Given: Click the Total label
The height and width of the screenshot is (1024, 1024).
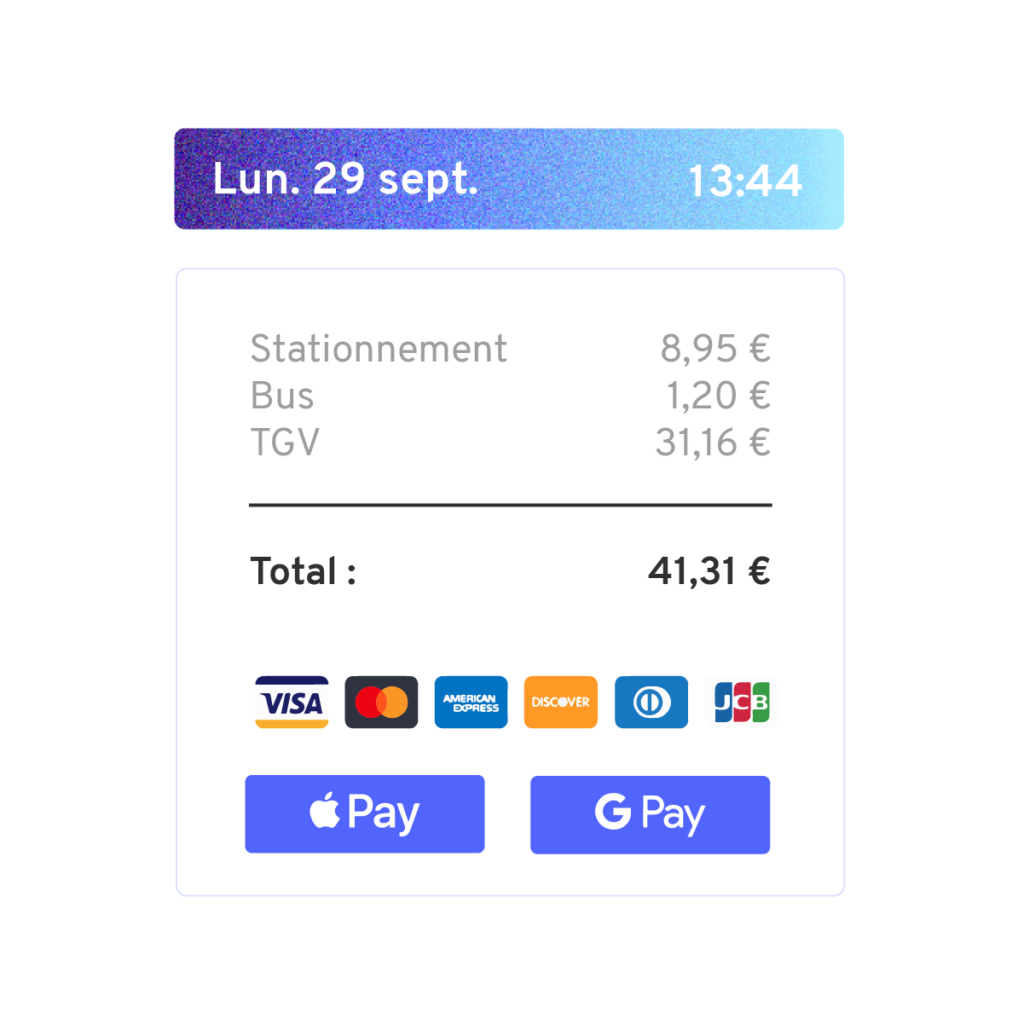Looking at the screenshot, I should point(303,571).
